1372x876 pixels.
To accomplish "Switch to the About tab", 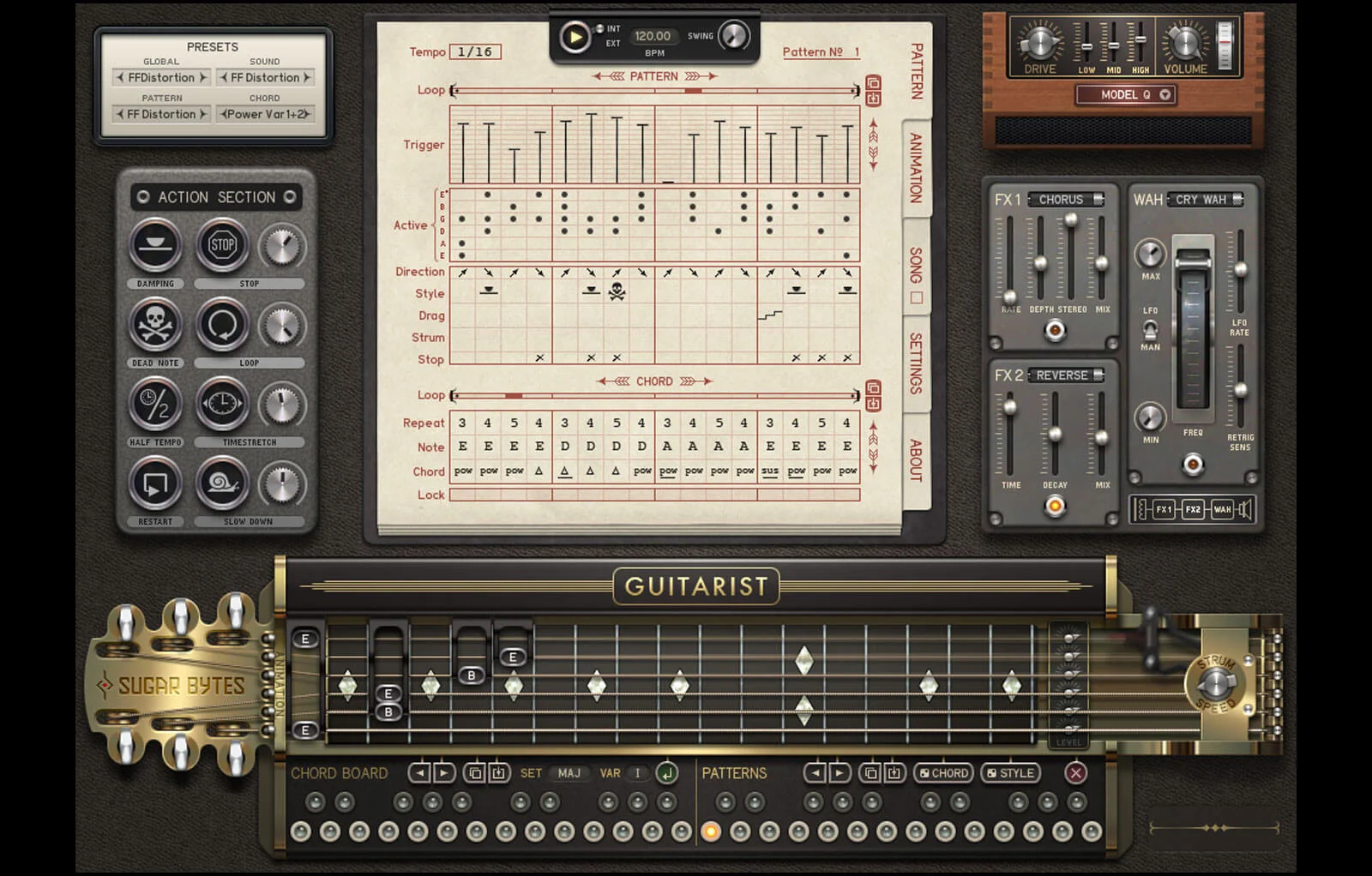I will pyautogui.click(x=917, y=460).
